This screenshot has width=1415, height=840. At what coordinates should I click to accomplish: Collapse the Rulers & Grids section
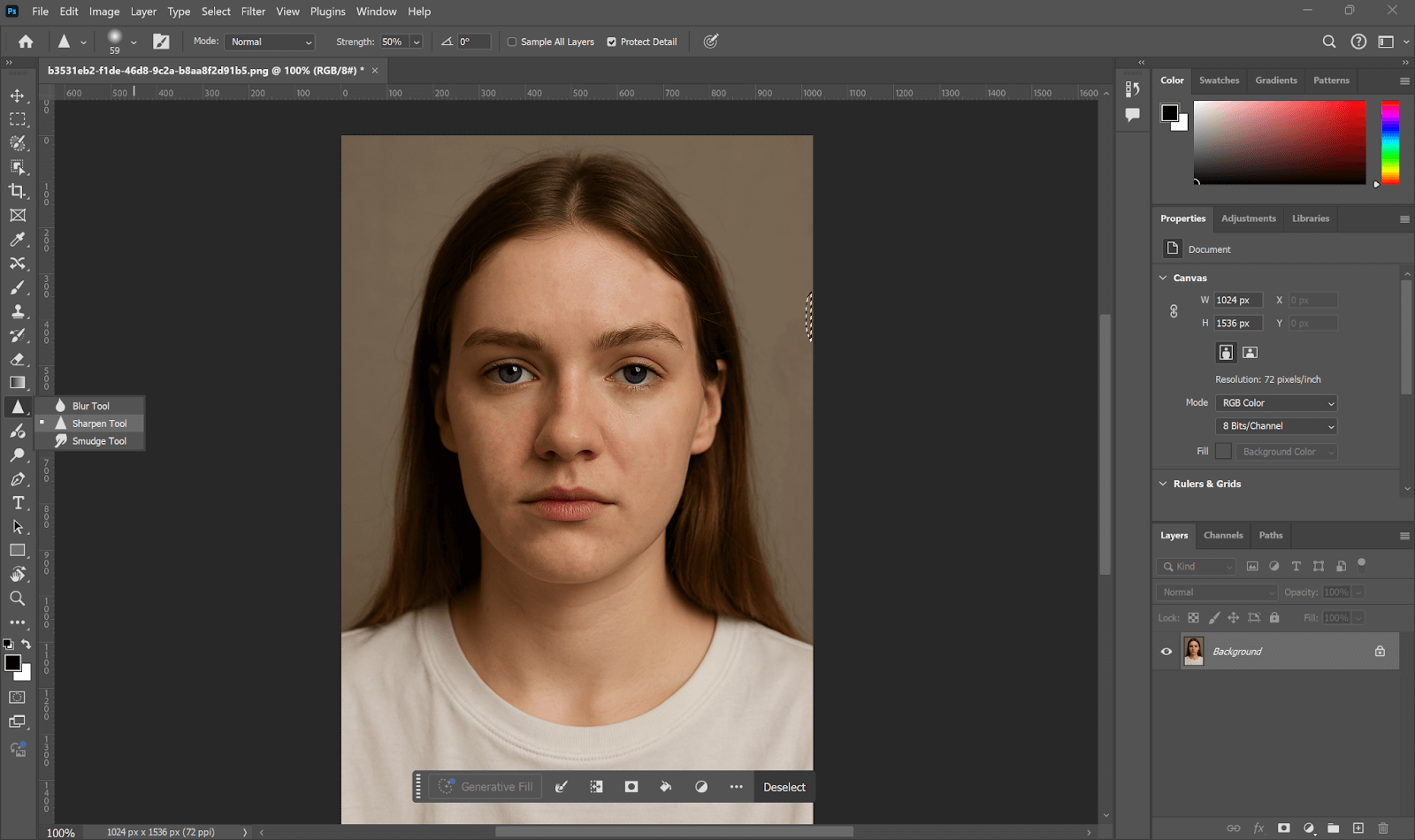[x=1163, y=484]
